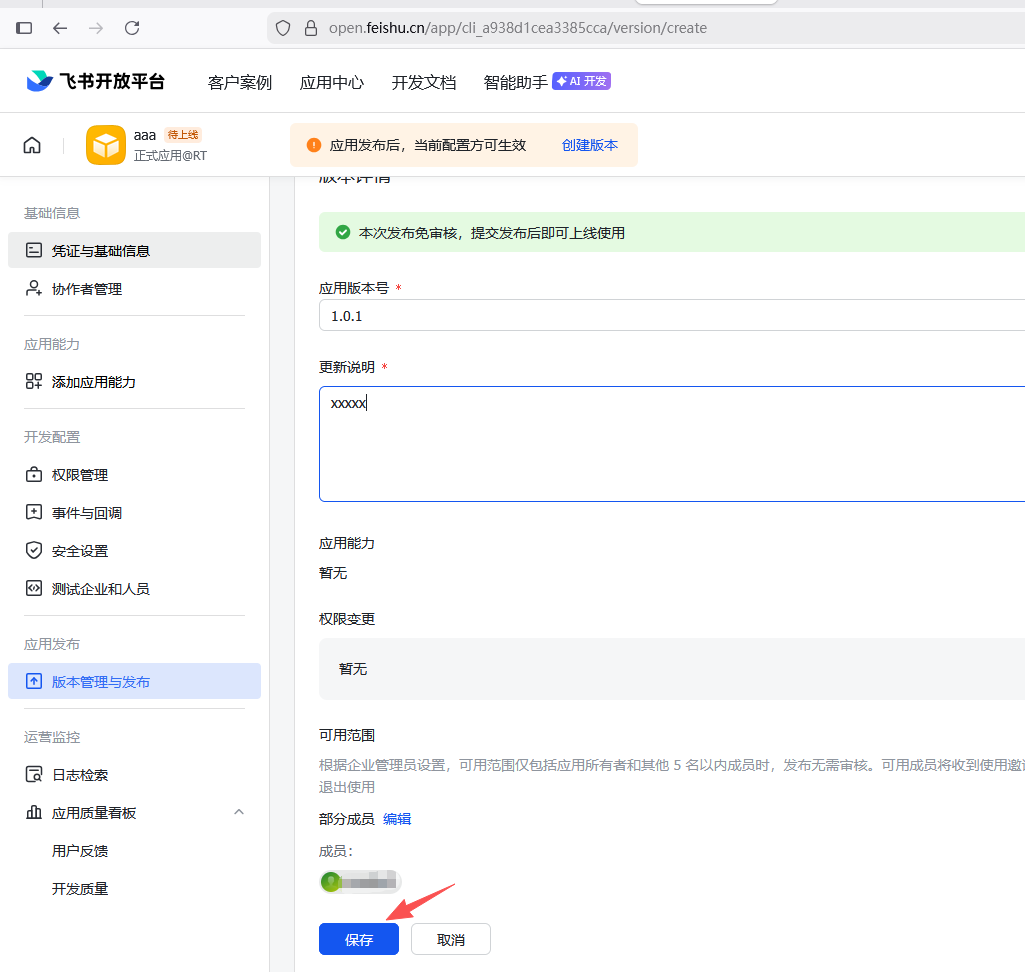Screen dimensions: 1025x972
Task: Open 凭证与基础信息 in sidebar
Action: (101, 250)
